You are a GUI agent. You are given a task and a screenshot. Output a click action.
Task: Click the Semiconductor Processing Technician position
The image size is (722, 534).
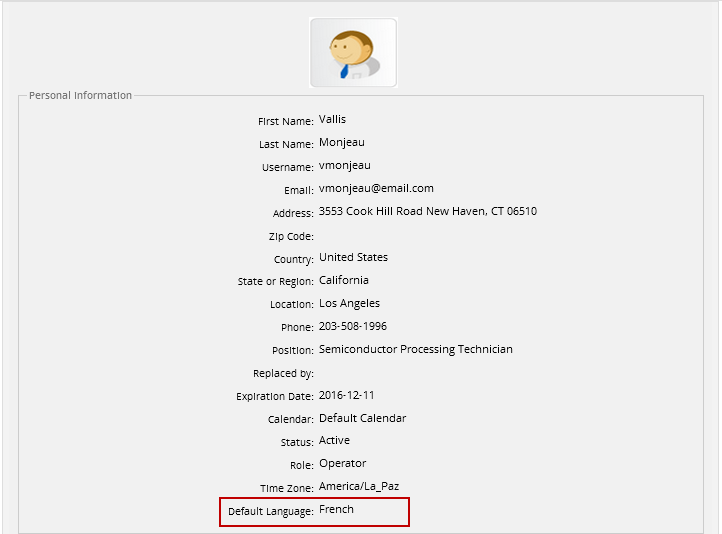(415, 350)
